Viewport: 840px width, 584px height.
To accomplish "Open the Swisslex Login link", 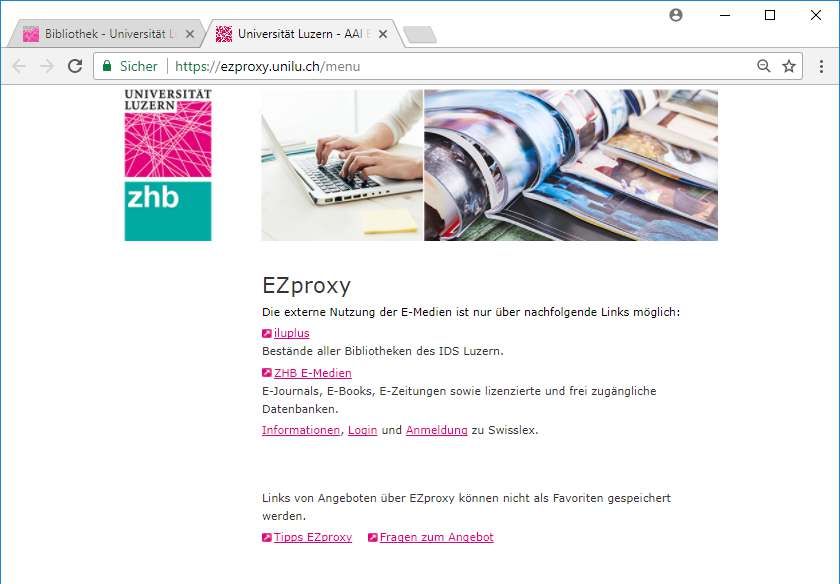I will click(363, 430).
